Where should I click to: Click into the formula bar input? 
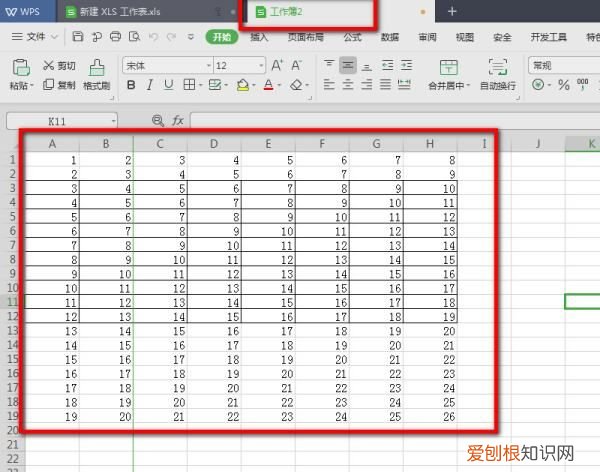(x=395, y=121)
